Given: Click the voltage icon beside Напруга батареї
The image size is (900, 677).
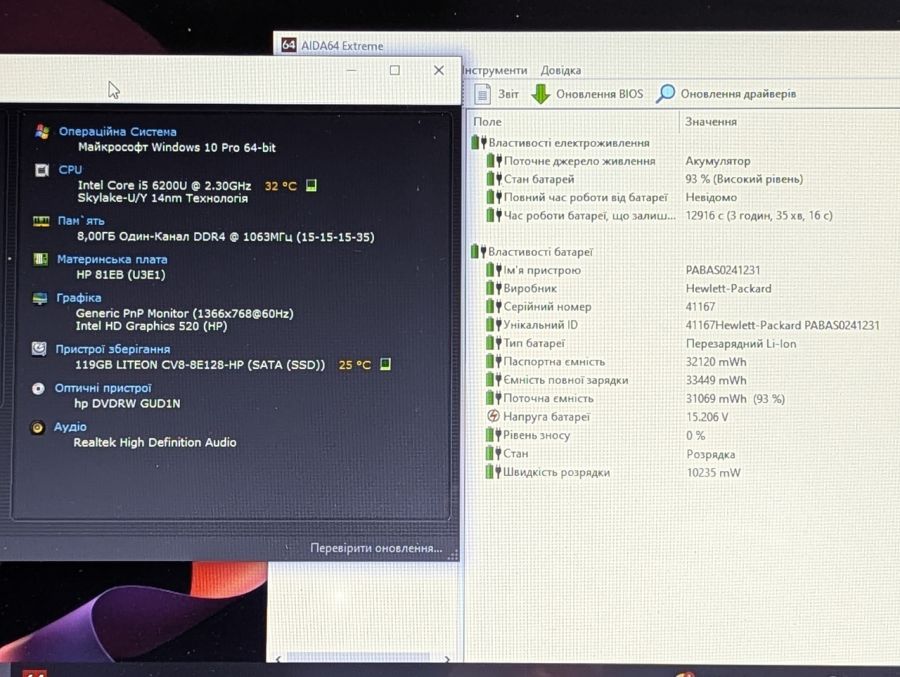Looking at the screenshot, I should click(x=493, y=416).
